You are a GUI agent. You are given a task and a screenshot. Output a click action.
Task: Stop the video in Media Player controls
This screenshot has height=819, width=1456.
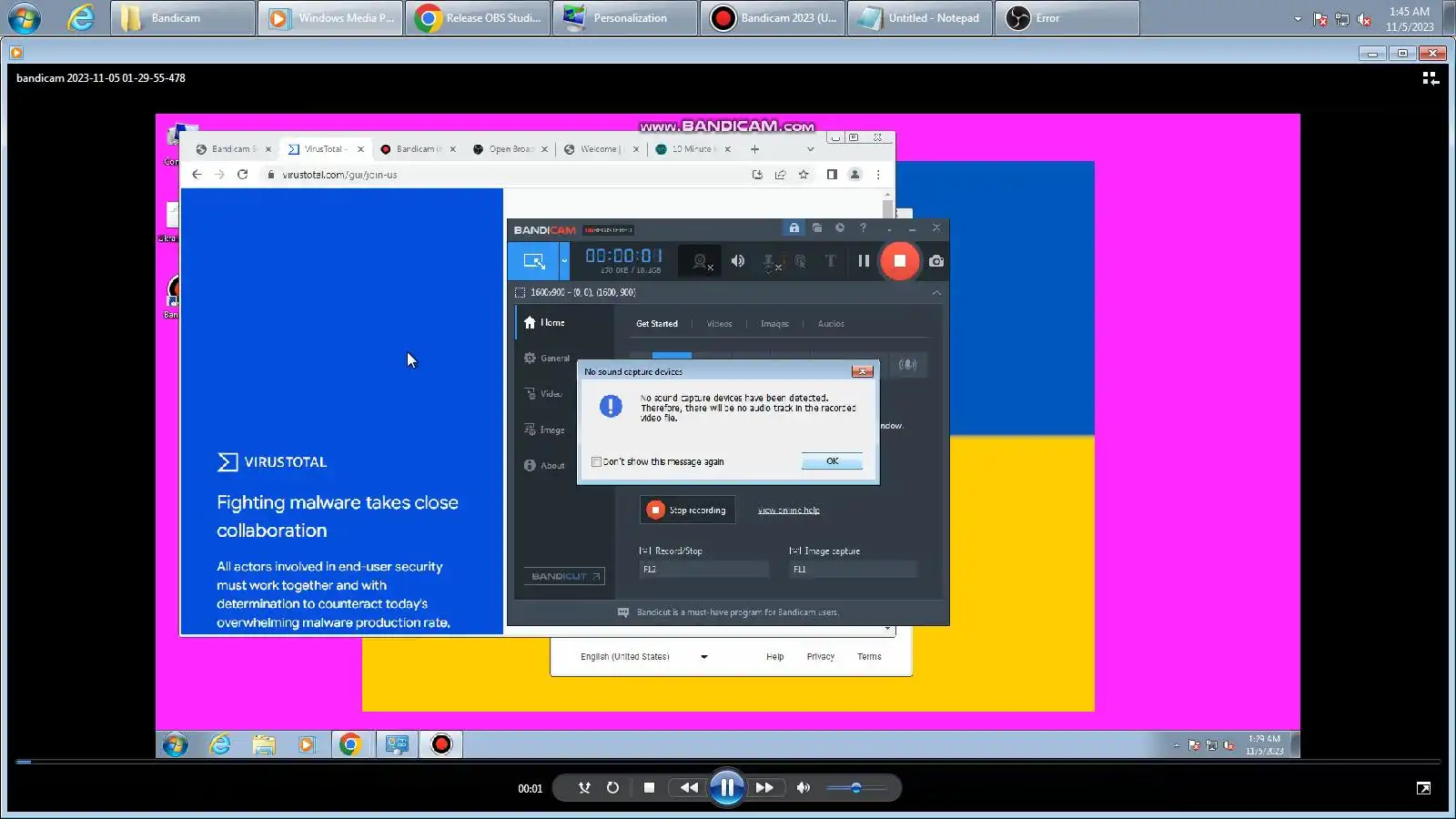[649, 788]
